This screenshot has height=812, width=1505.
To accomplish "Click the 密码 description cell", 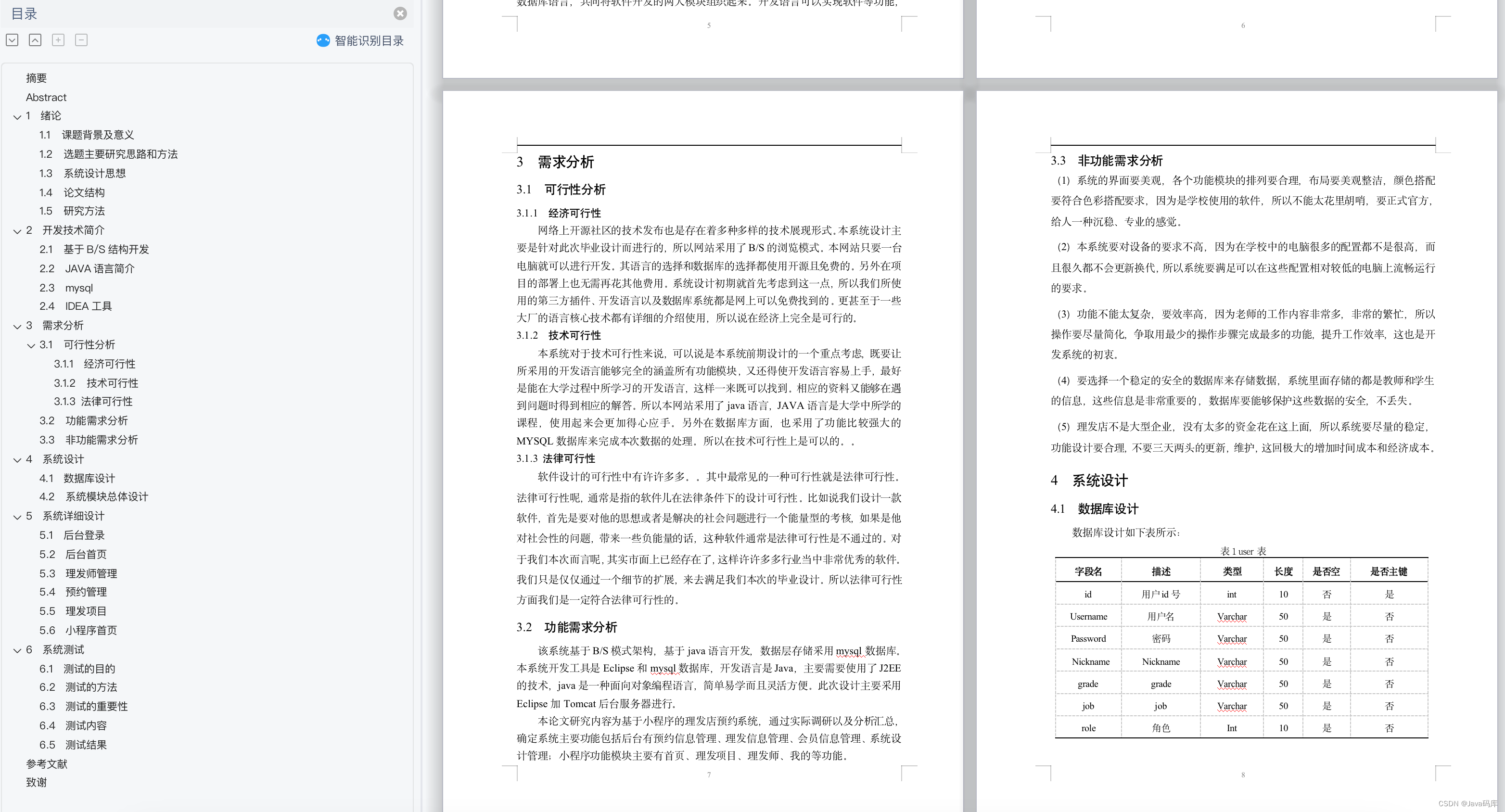I will point(1161,638).
